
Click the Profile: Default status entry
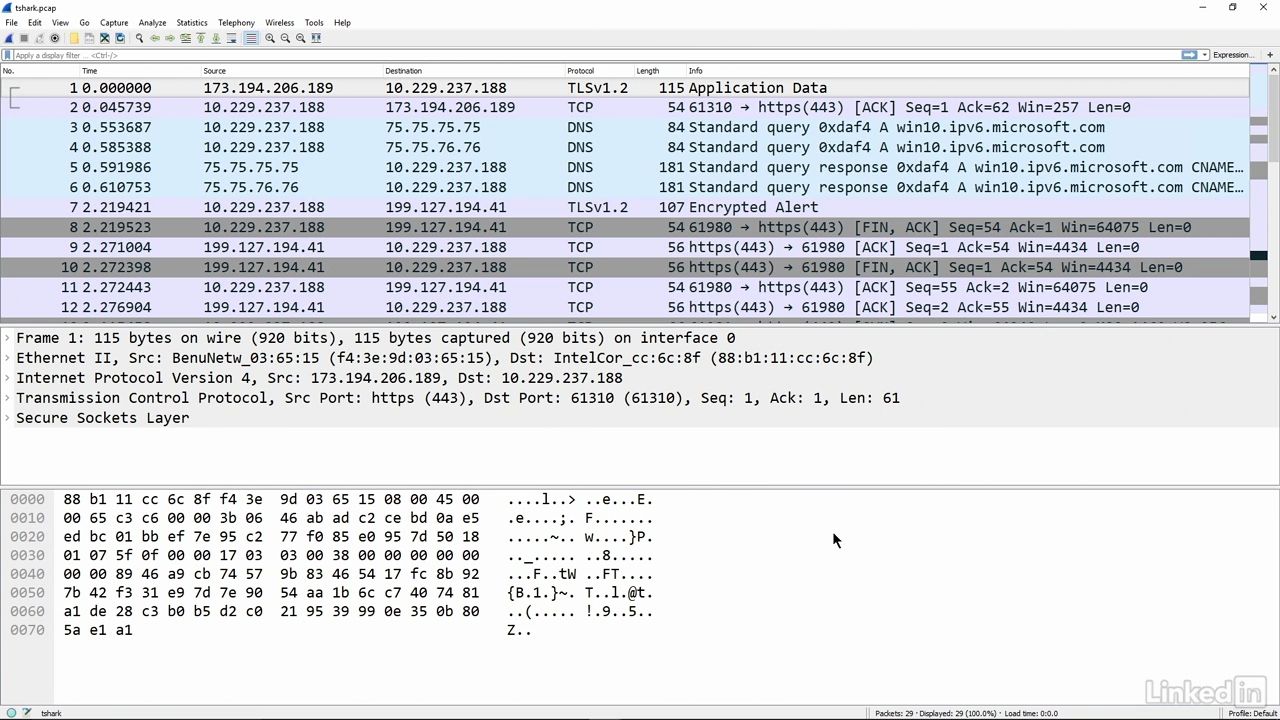(1252, 713)
